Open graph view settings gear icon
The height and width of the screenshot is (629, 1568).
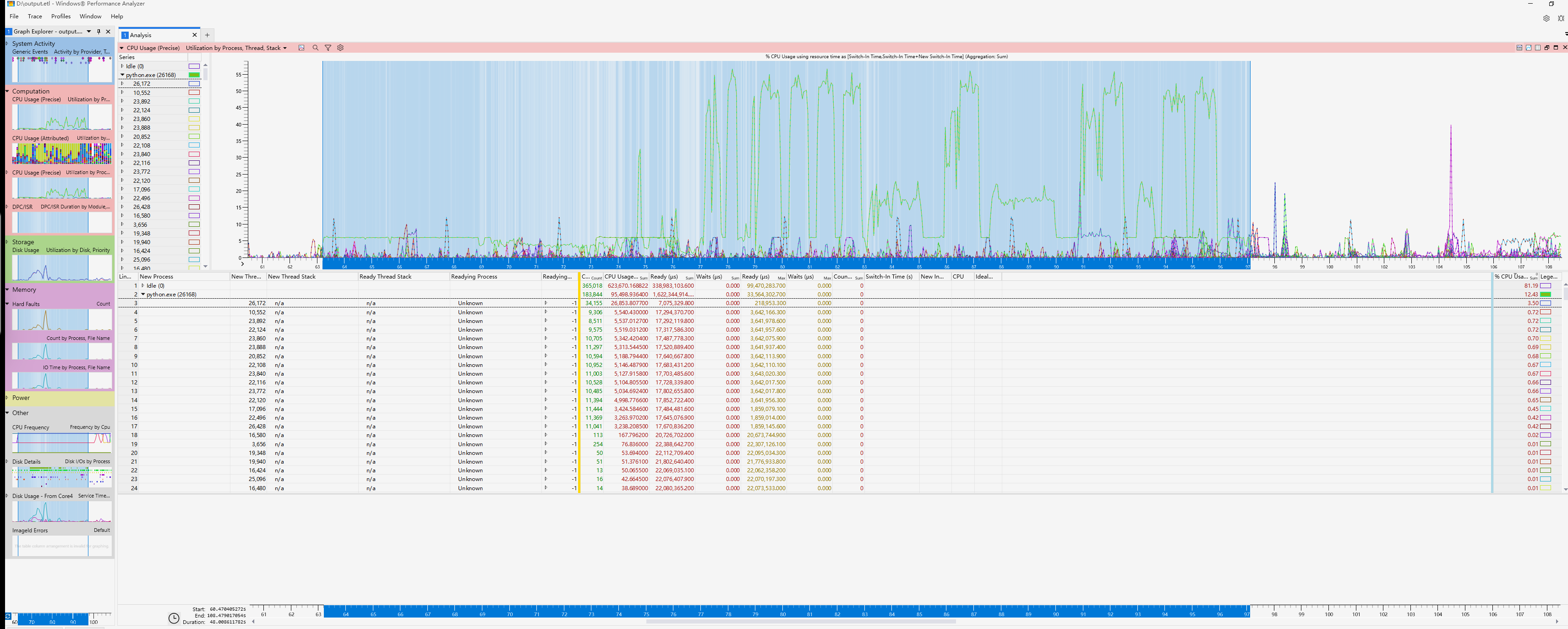coord(340,48)
